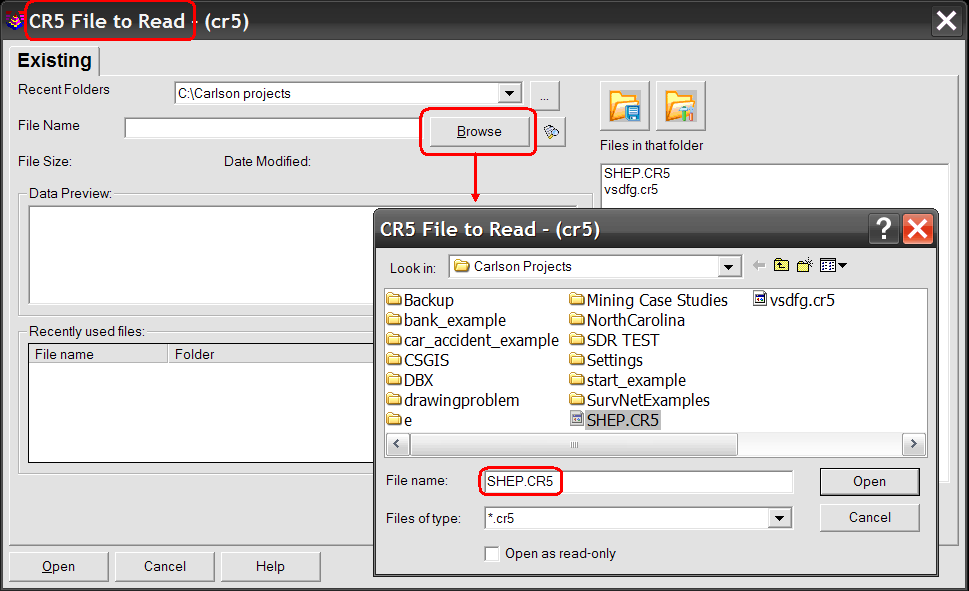Screen dimensions: 969x591
Task: Select the SurvNetExamples folder
Action: coord(640,400)
